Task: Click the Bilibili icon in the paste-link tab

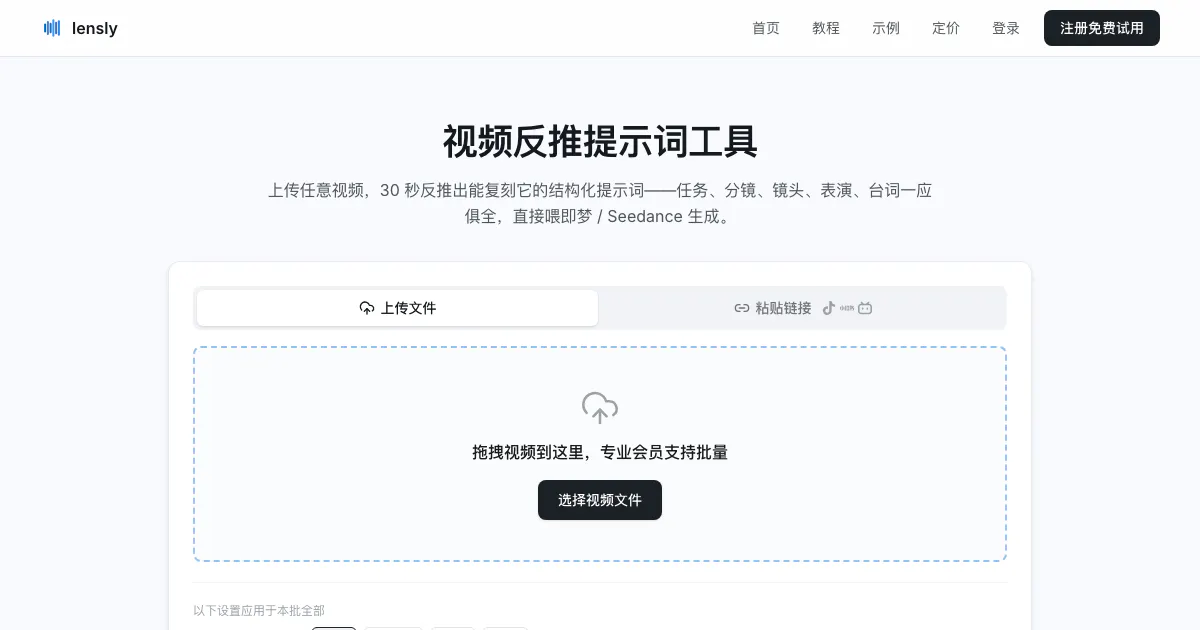Action: (x=865, y=308)
